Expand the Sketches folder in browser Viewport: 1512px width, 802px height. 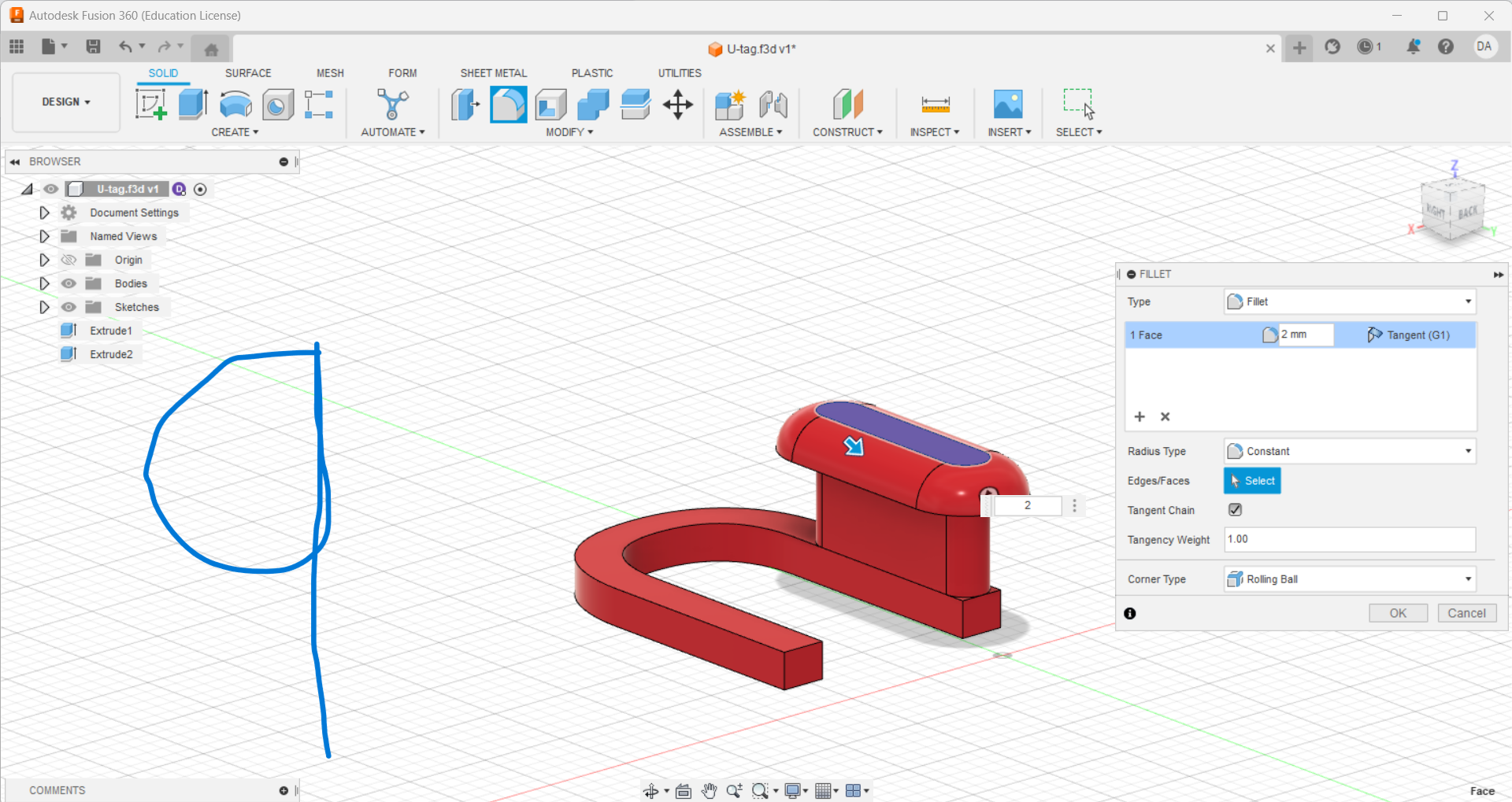[x=45, y=307]
